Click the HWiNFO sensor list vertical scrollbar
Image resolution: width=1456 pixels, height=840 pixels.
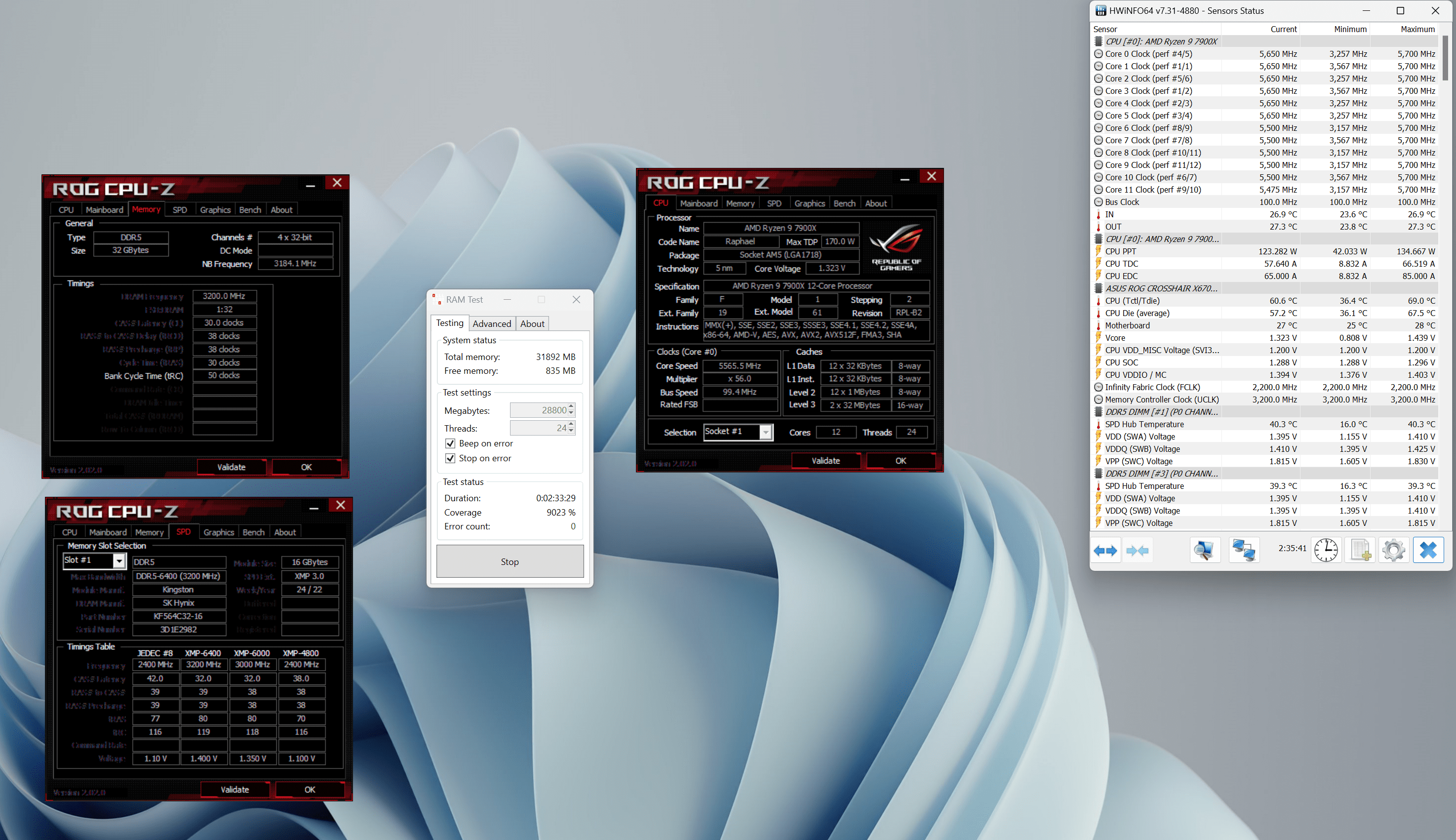point(1445,58)
